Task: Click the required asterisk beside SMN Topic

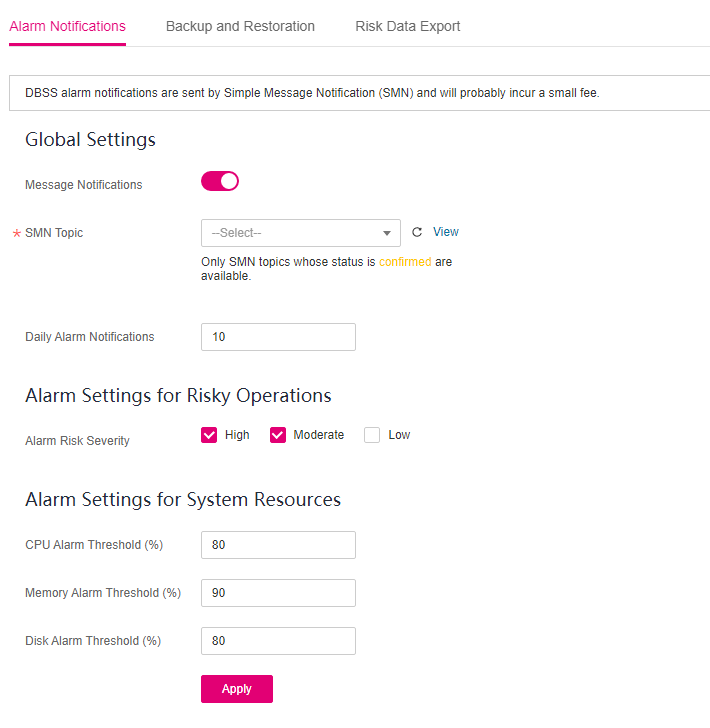Action: point(17,233)
